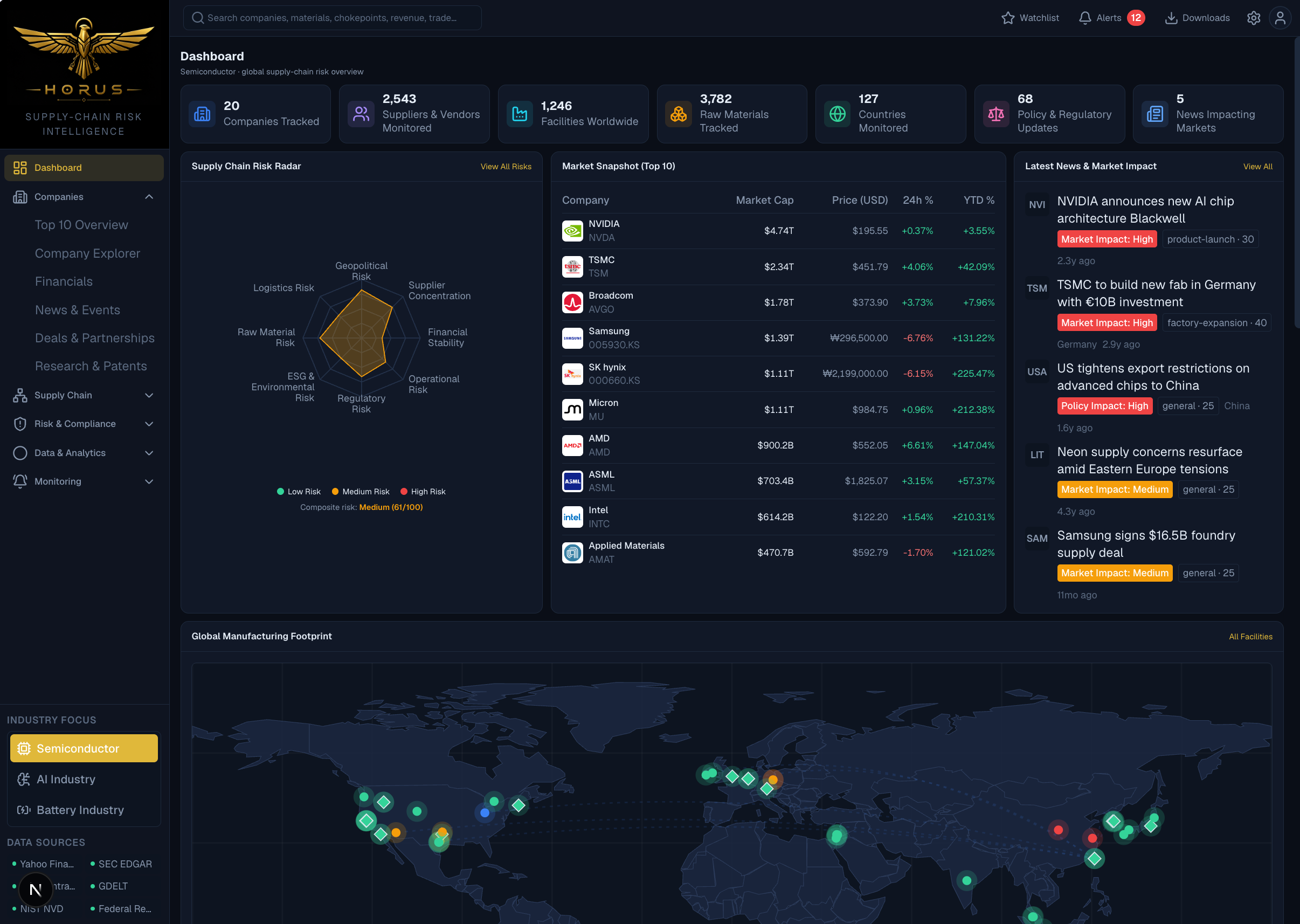Switch industry focus to AI Industry
This screenshot has height=924, width=1300.
click(84, 780)
